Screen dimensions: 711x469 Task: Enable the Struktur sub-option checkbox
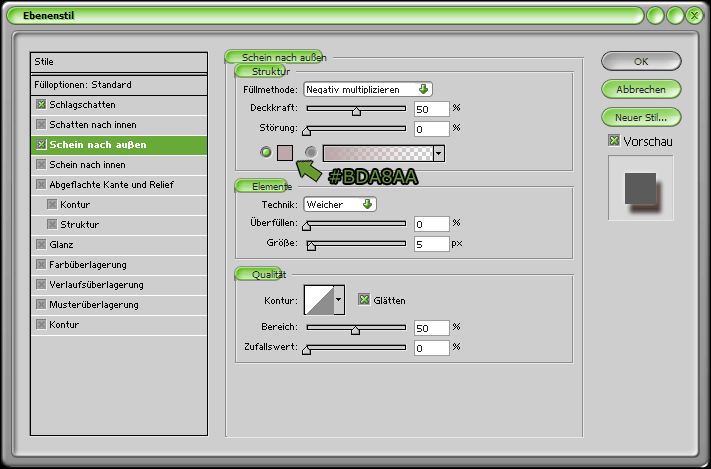(52, 225)
